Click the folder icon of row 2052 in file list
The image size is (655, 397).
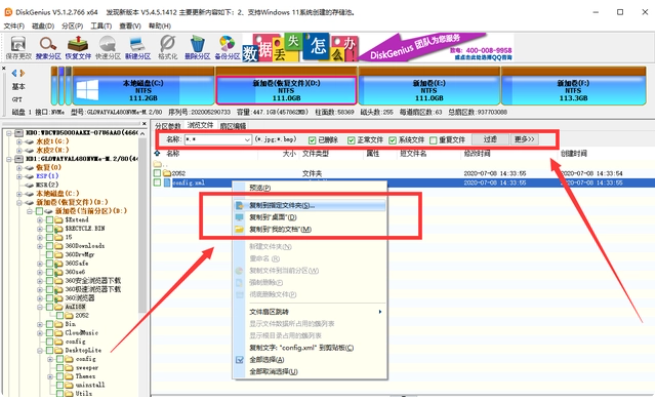tap(167, 173)
